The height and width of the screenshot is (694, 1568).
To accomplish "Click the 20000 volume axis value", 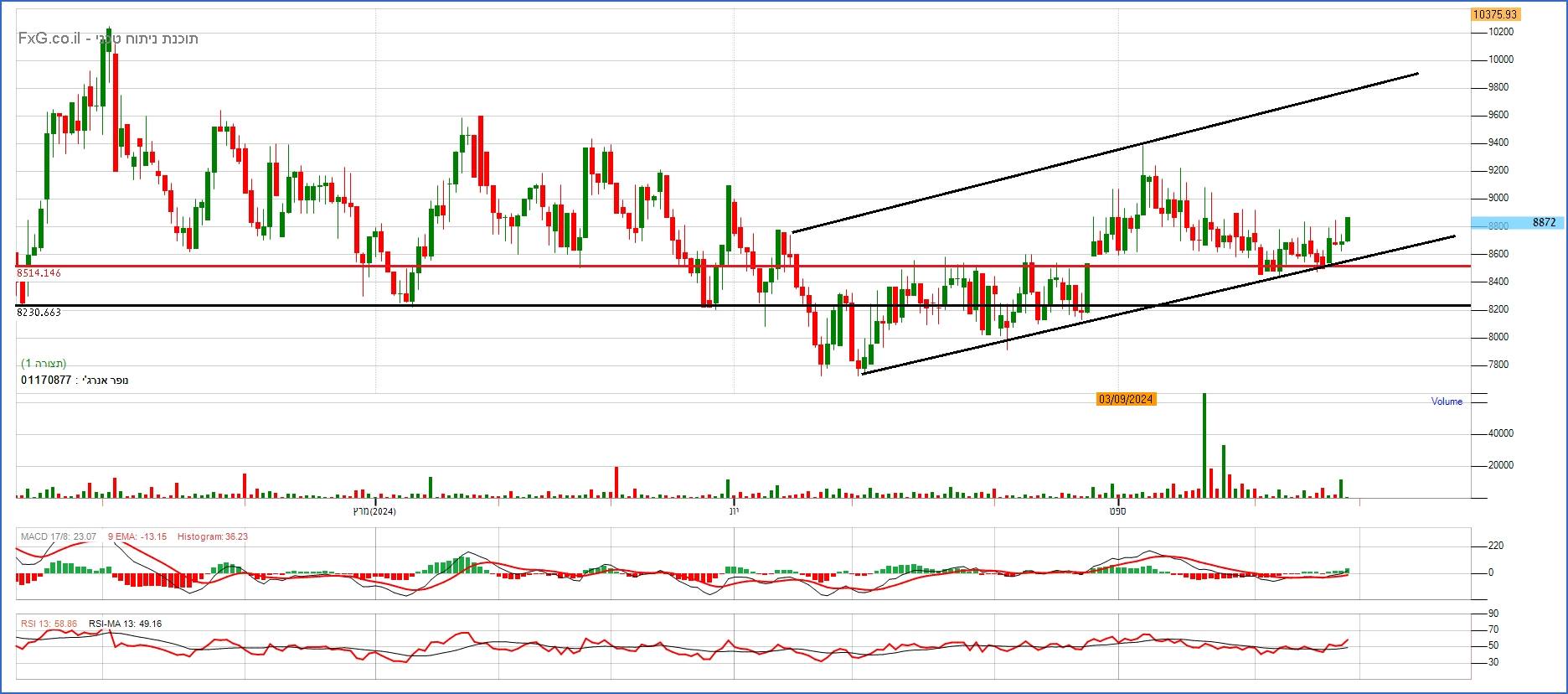I will point(1500,465).
